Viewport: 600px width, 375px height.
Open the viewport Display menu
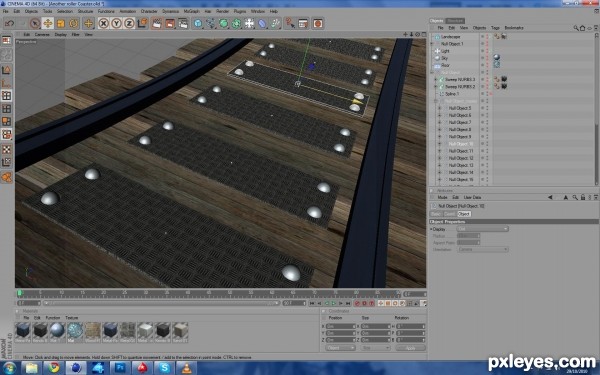pyautogui.click(x=60, y=34)
